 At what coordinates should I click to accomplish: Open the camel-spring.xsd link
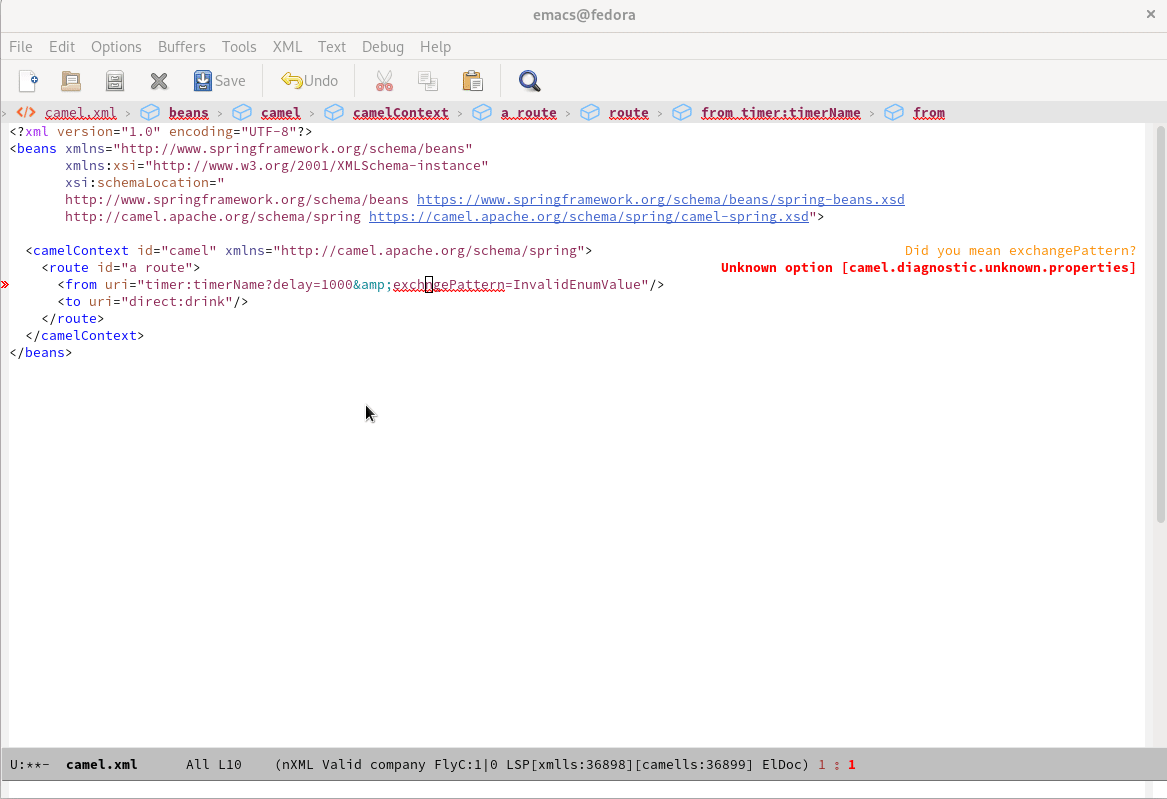588,217
